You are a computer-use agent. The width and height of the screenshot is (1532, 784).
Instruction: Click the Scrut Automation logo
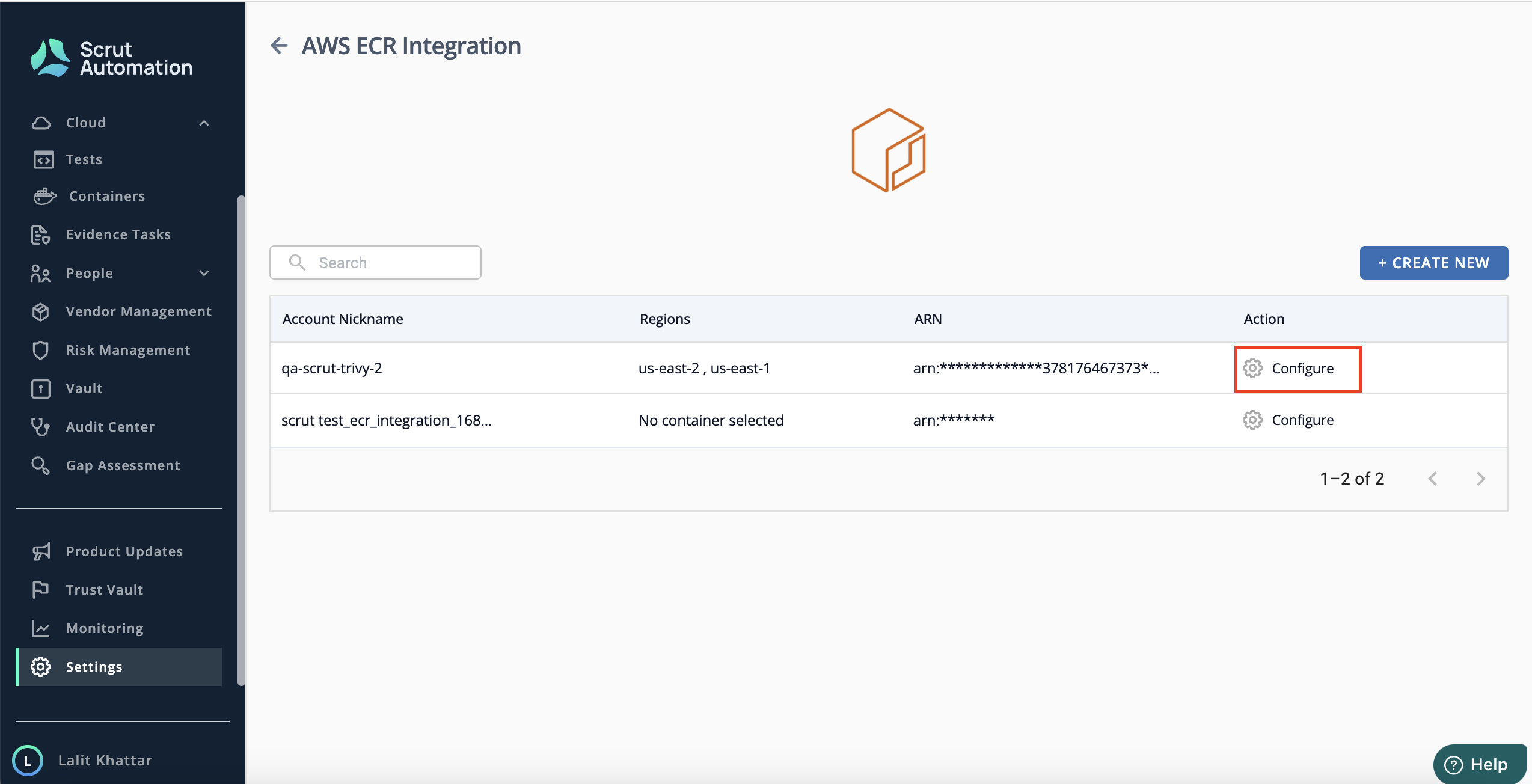click(x=111, y=58)
